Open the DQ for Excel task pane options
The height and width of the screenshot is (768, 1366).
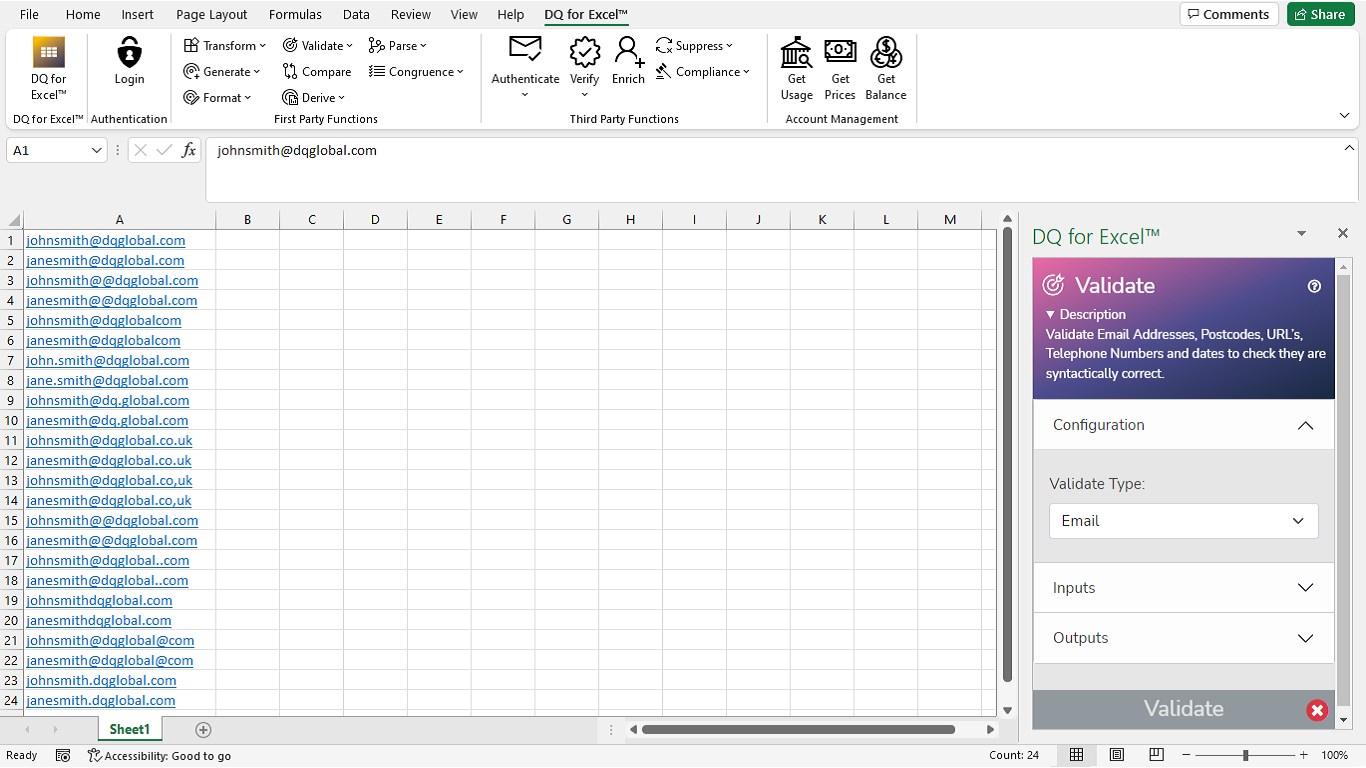click(x=1301, y=234)
